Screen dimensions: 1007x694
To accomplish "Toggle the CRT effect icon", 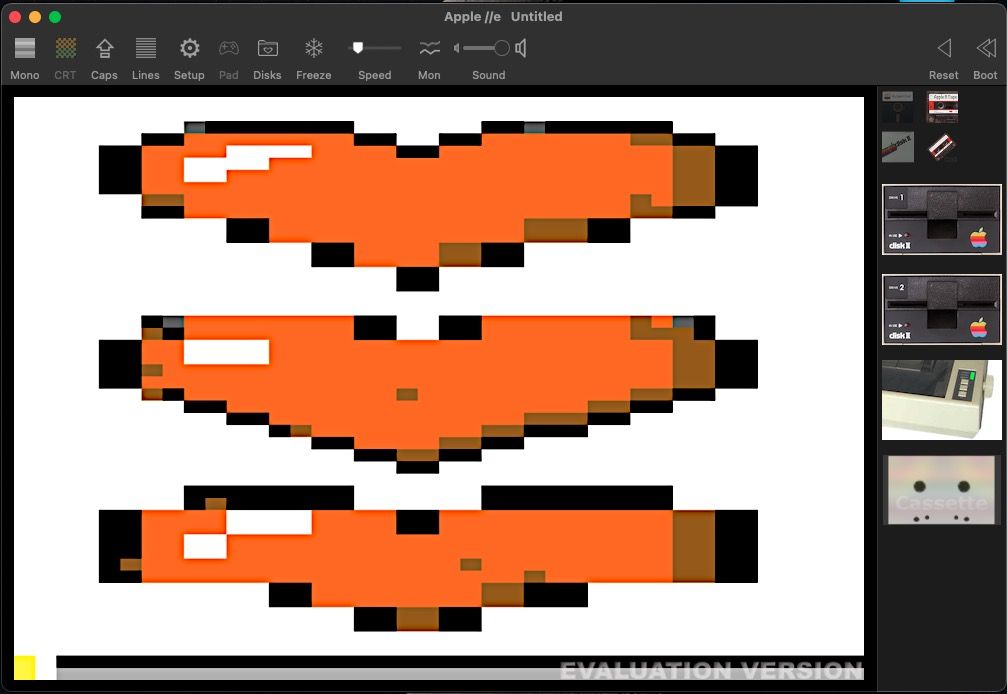I will point(66,48).
